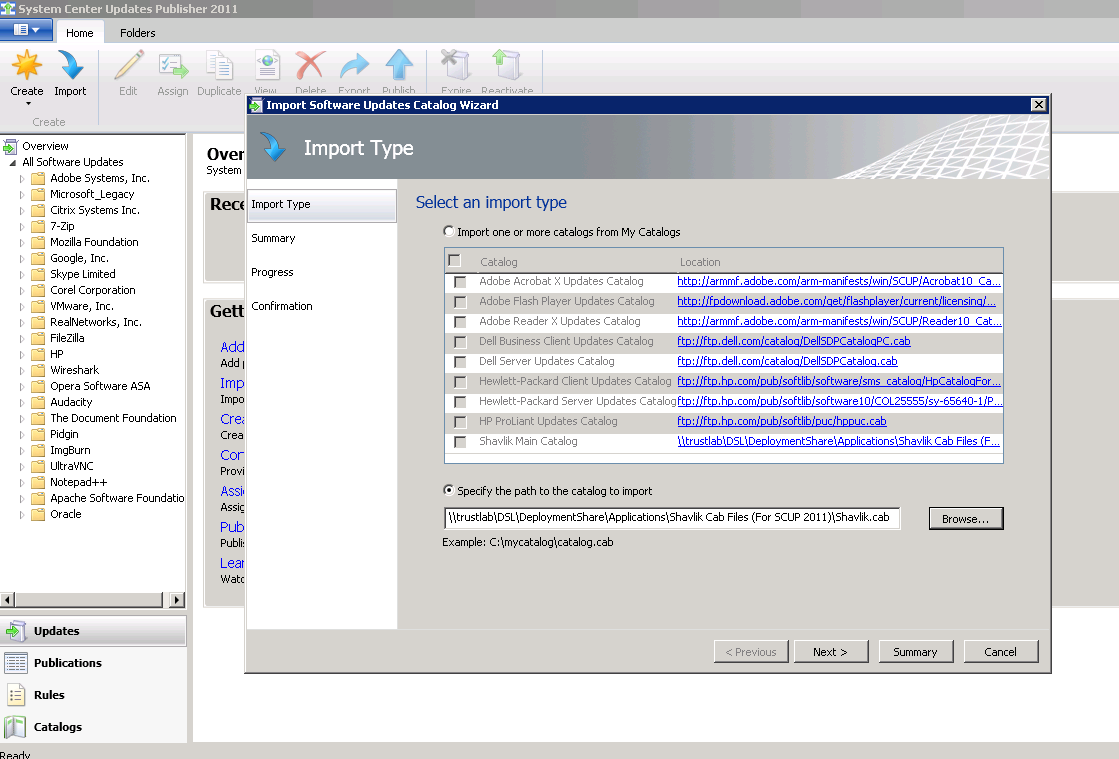Screen dimensions: 1119x759
Task: Expand the Citrix Systems Inc. folder
Action: (22, 210)
